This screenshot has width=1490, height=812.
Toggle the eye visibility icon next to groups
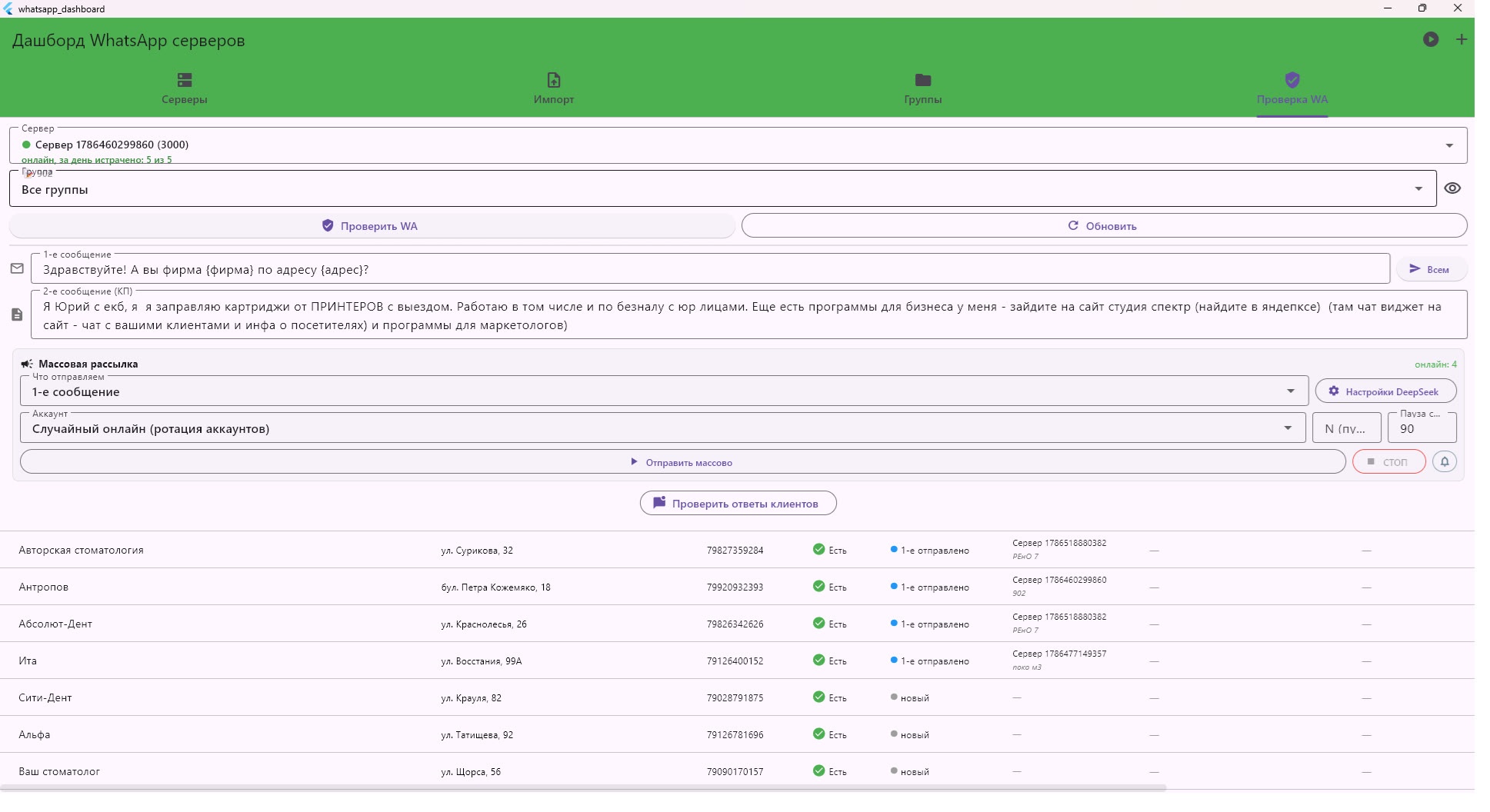tap(1452, 188)
